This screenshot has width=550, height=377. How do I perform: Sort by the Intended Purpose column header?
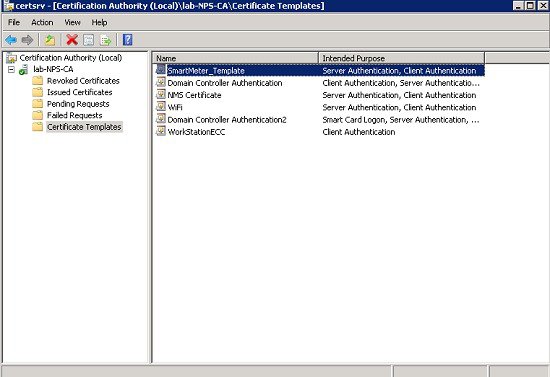[x=402, y=58]
